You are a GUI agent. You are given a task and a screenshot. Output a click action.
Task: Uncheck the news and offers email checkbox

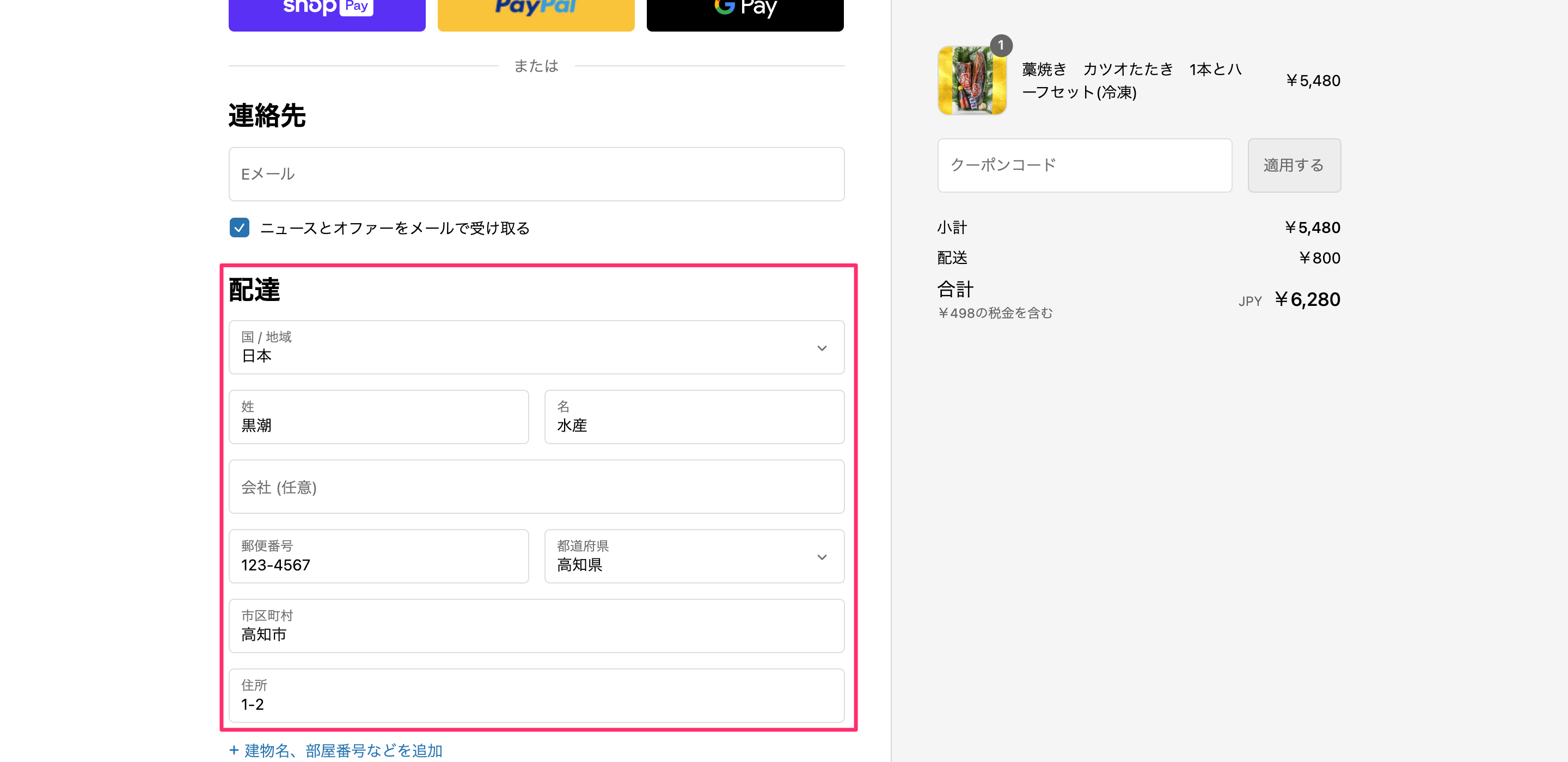pyautogui.click(x=239, y=228)
